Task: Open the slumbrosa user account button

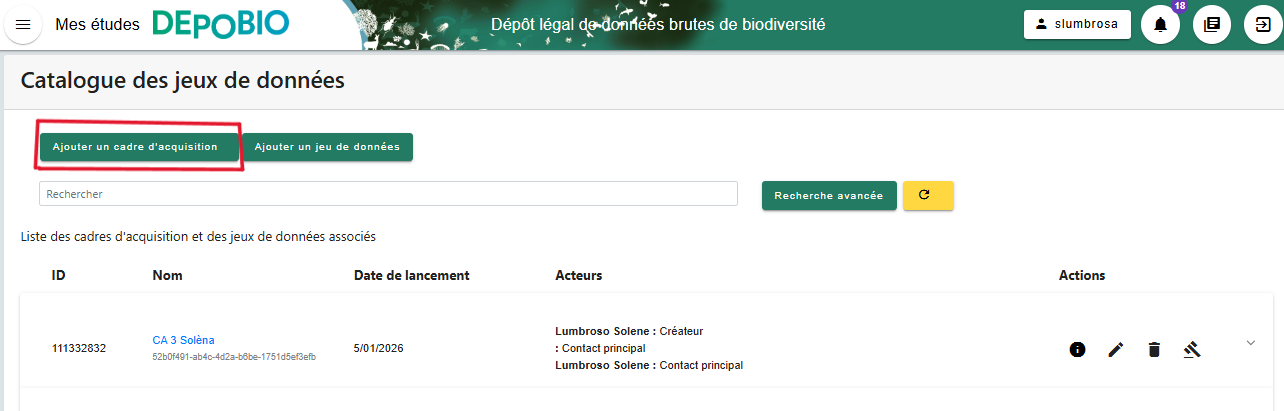Action: (x=1077, y=25)
